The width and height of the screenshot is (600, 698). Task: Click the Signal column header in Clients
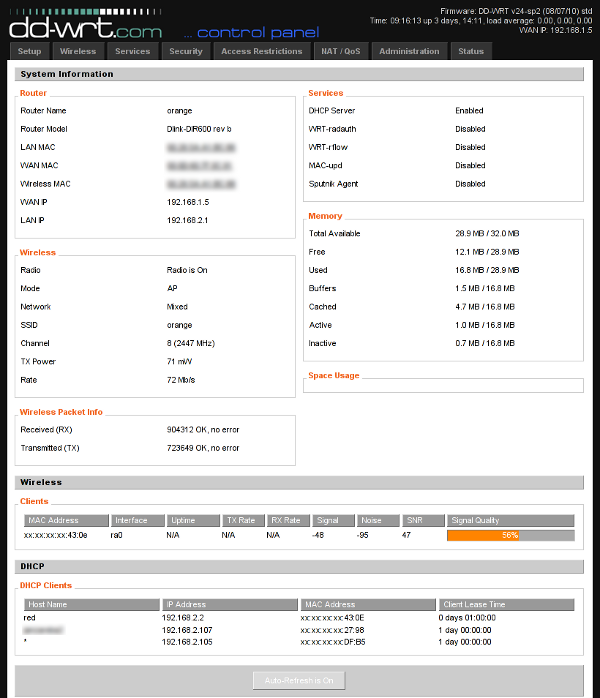coord(332,520)
